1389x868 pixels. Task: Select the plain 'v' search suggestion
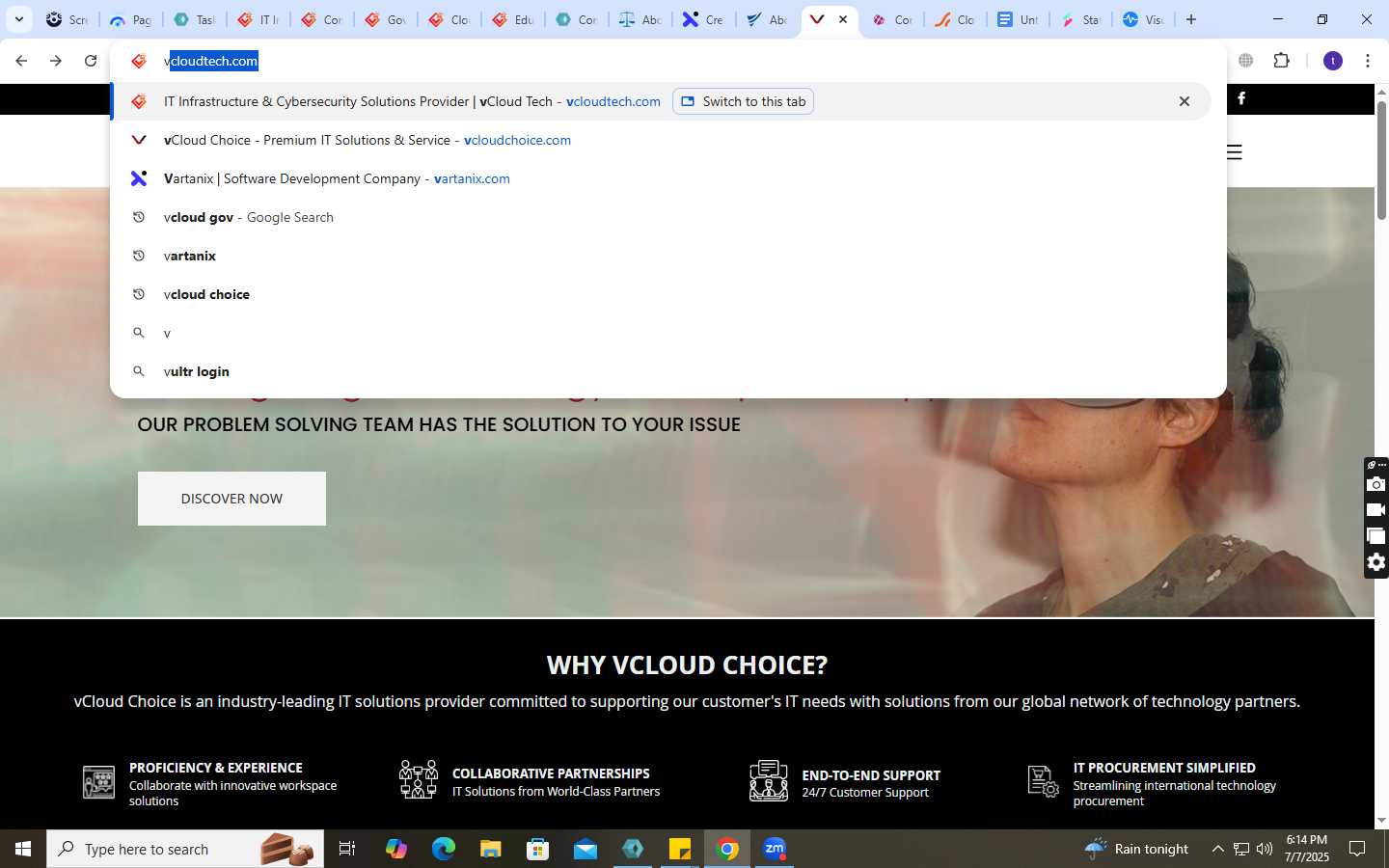coord(660,333)
